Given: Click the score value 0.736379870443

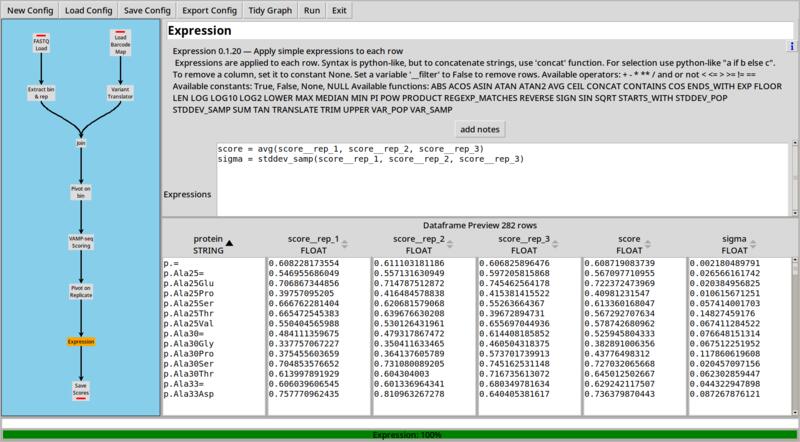Looking at the screenshot, I should click(x=619, y=394).
